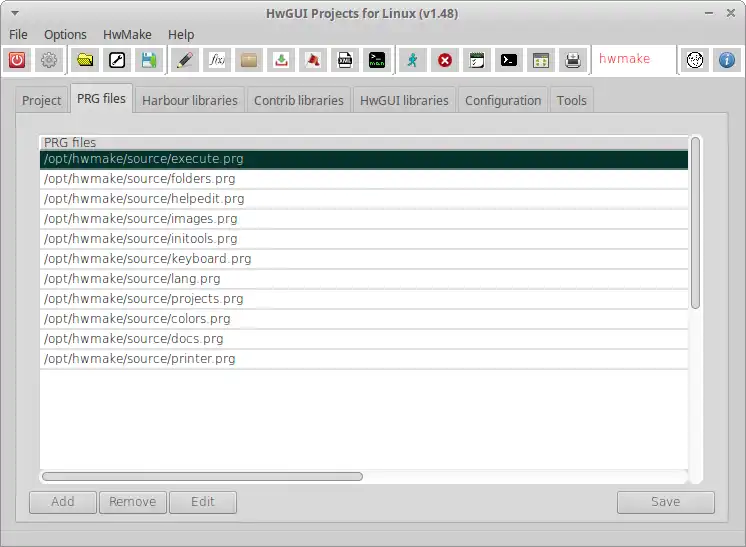Select row /opt/hwmake/source/colors.prg
The width and height of the screenshot is (746, 547).
pos(363,319)
